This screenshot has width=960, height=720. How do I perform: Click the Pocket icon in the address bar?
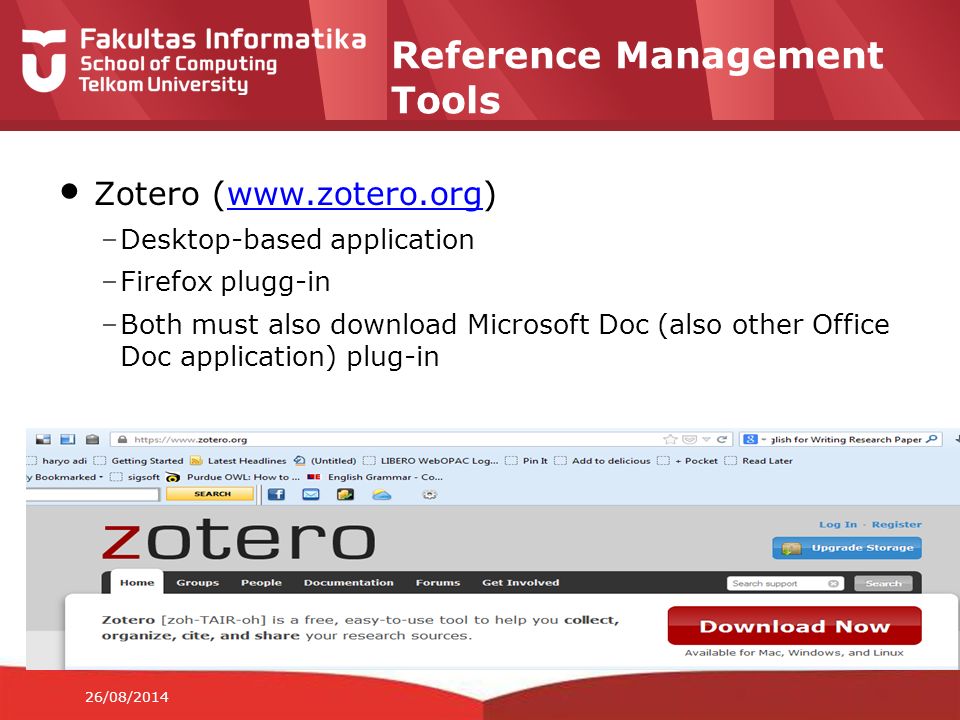689,440
